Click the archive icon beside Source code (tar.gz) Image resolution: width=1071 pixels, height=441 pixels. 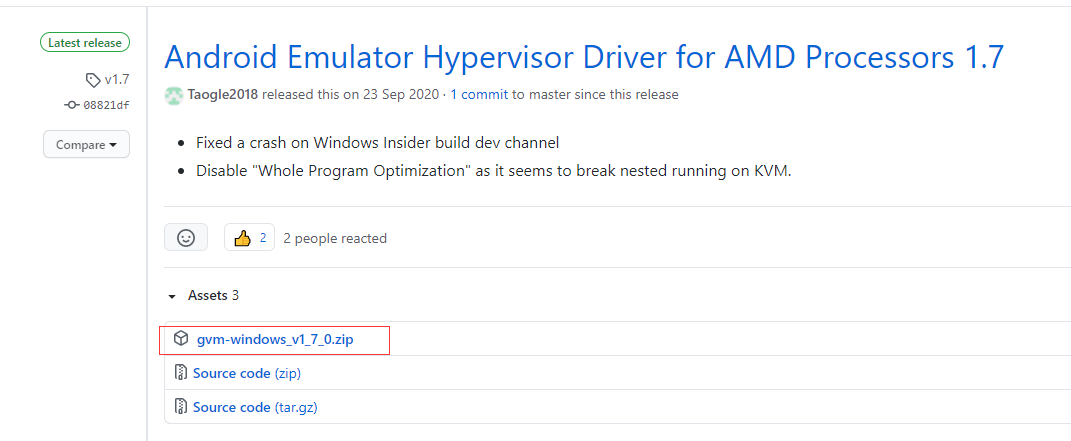[x=180, y=407]
